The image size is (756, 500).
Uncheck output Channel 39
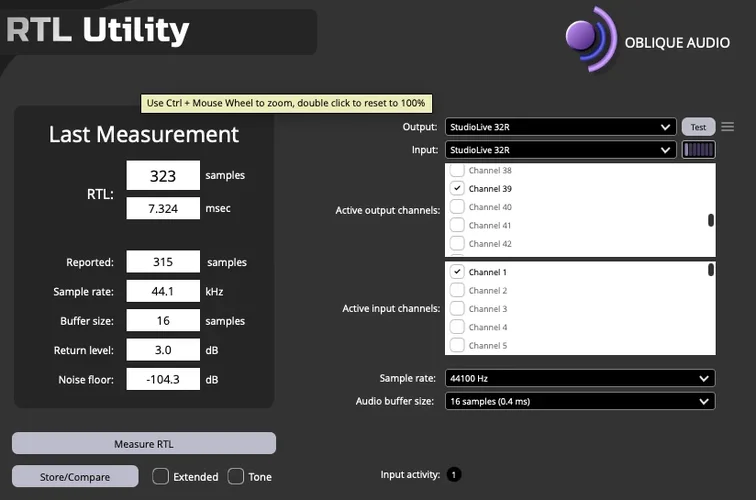(x=457, y=188)
